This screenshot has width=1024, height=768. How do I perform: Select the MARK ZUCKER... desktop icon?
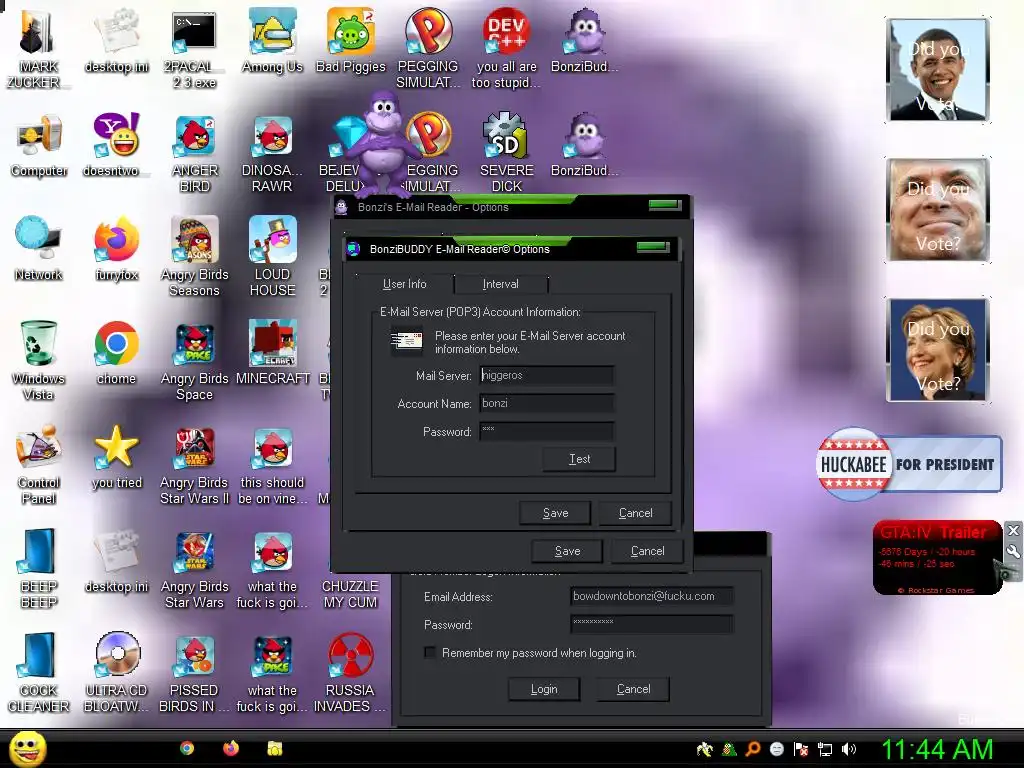[37, 47]
